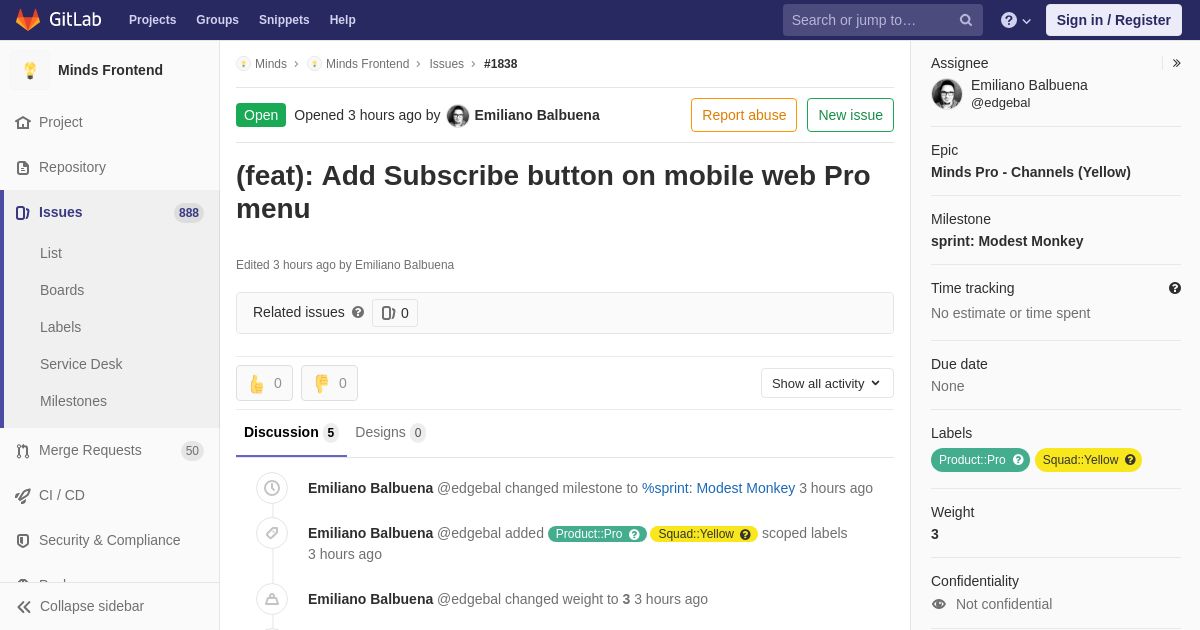The width and height of the screenshot is (1200, 630).
Task: Click the weight change activity icon
Action: (272, 599)
